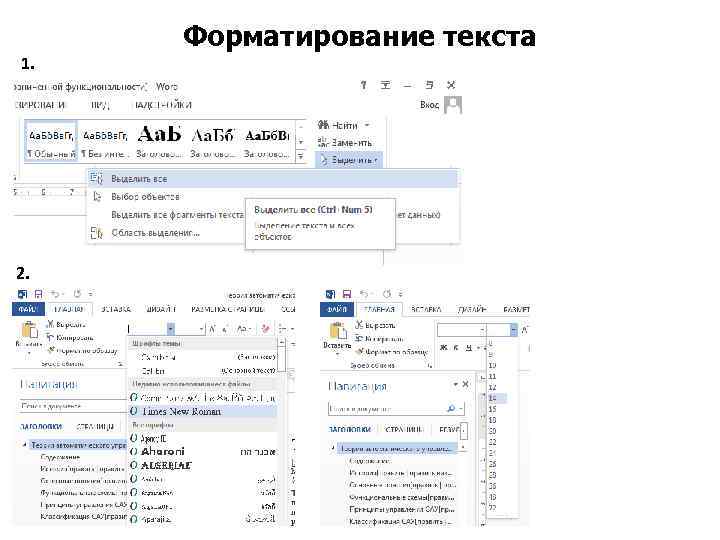Open the Найти dropdown arrow
Image resolution: width=720 pixels, height=540 pixels.
pyautogui.click(x=367, y=125)
